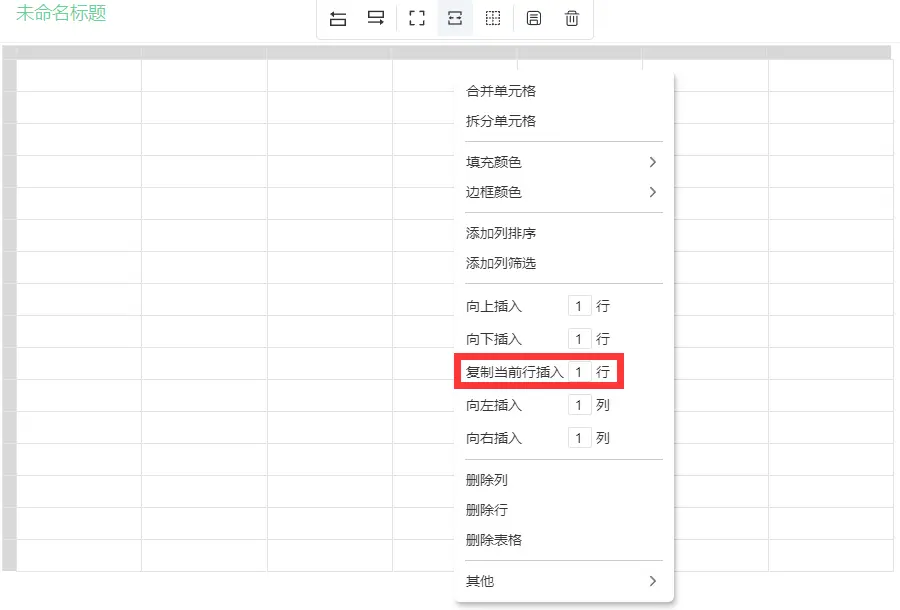Click the save floppy-disk icon
The width and height of the screenshot is (900, 610).
(x=534, y=19)
